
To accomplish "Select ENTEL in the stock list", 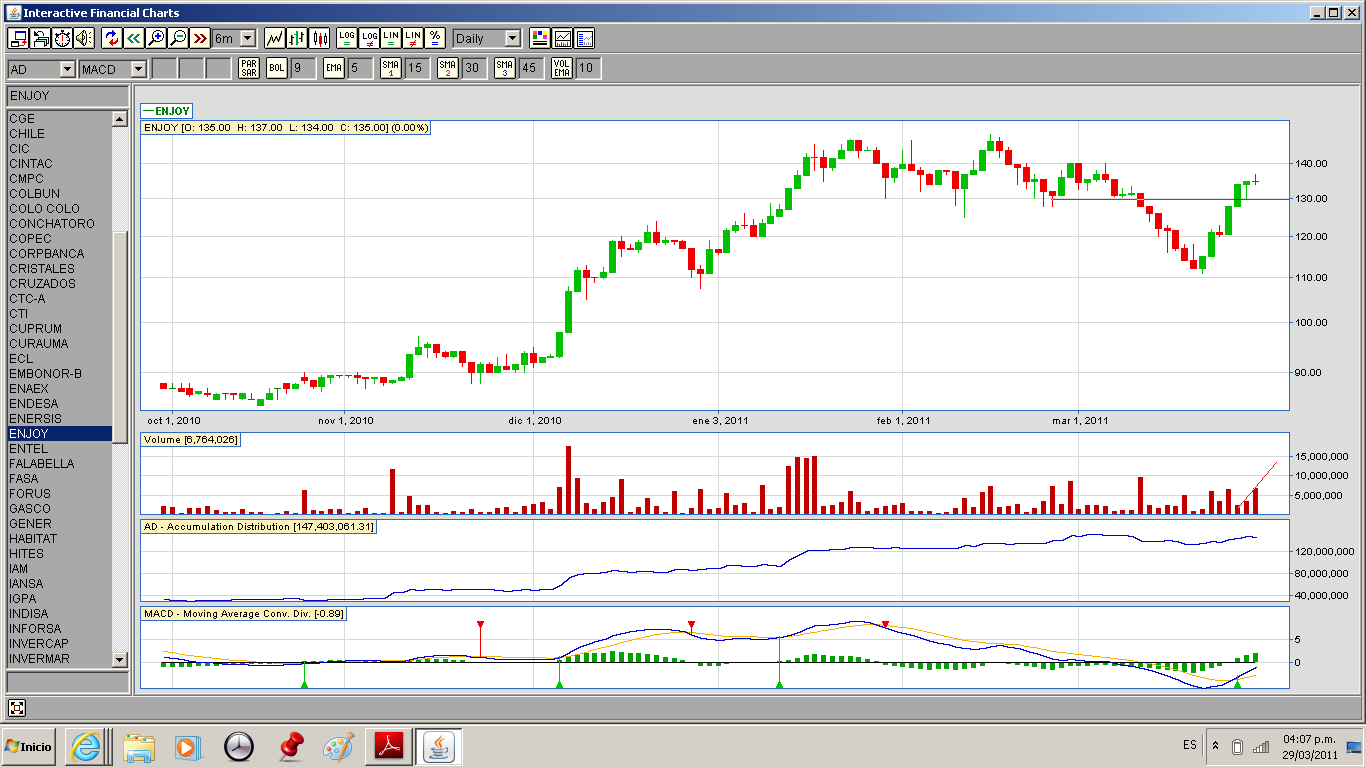I will pyautogui.click(x=60, y=449).
